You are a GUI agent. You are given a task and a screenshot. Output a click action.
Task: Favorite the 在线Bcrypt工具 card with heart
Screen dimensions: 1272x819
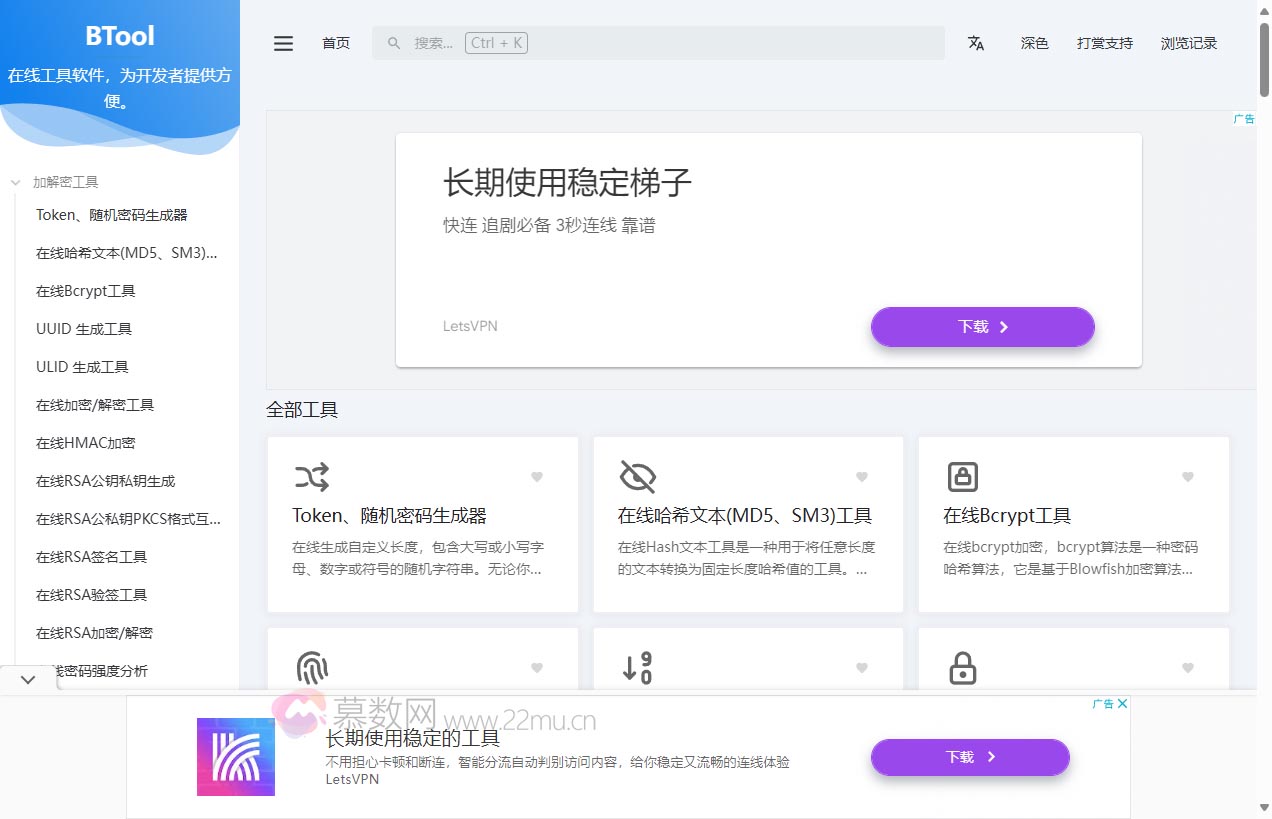[x=1188, y=477]
